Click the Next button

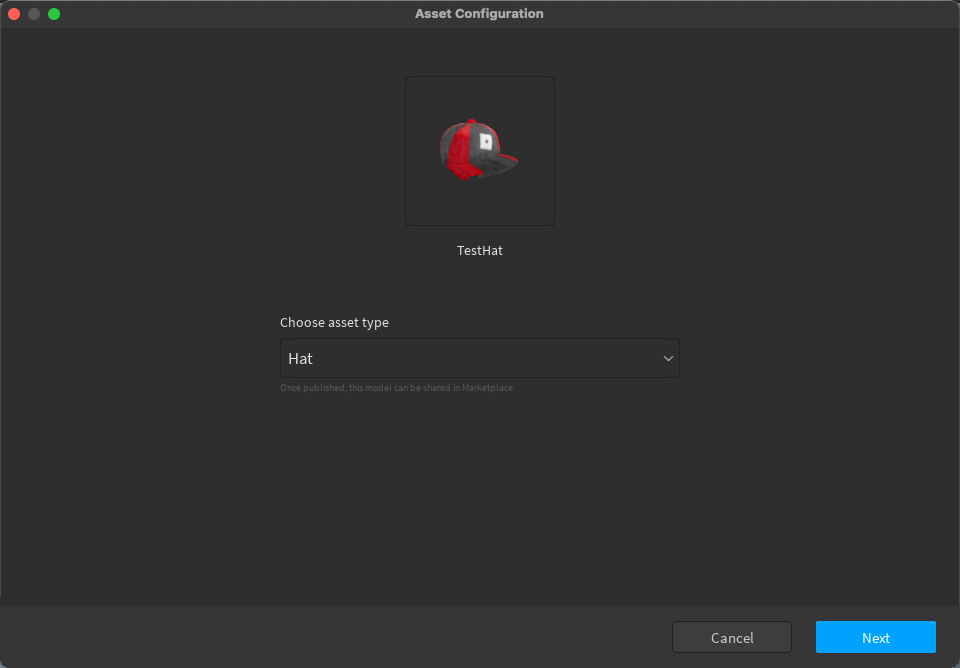pos(876,637)
